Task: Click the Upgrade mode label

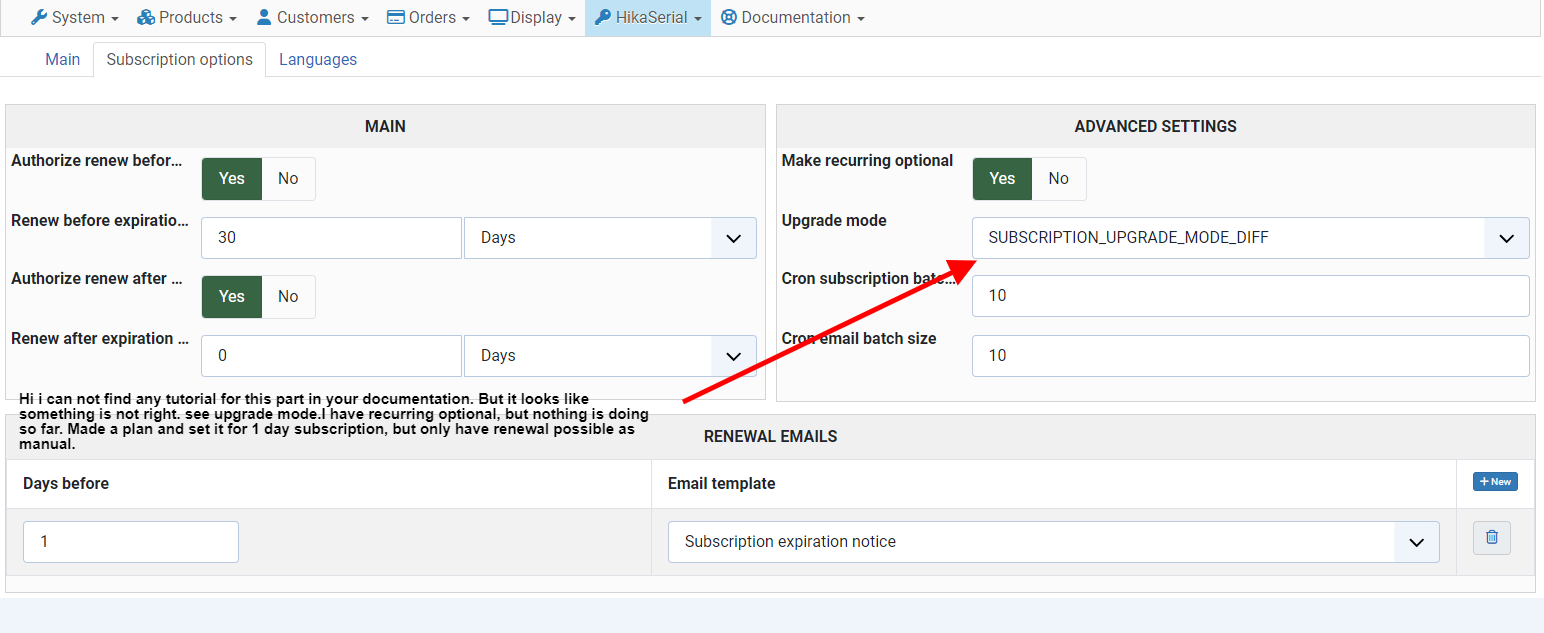Action: pyautogui.click(x=834, y=221)
